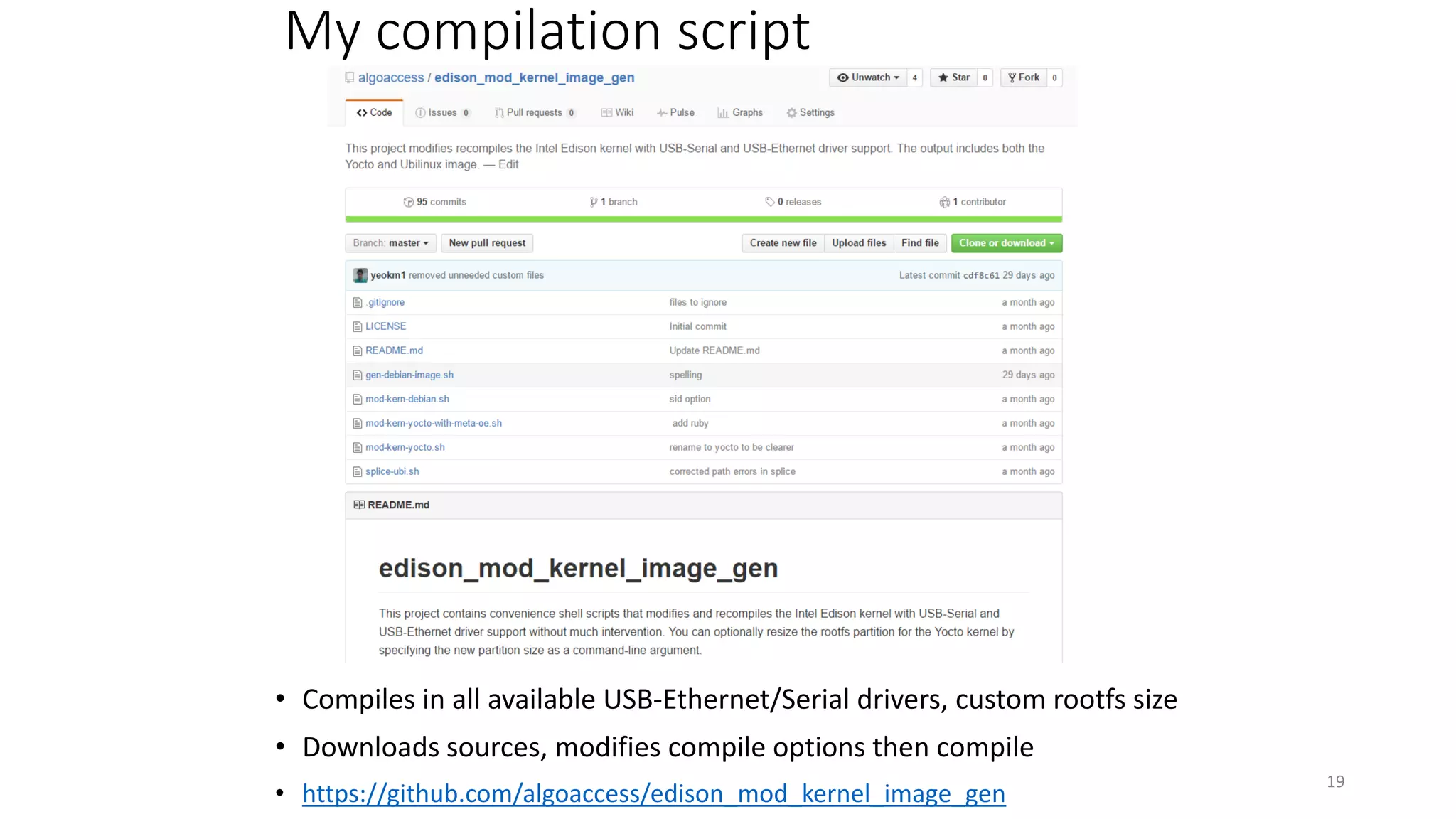
Task: View 1 contributor
Action: [973, 202]
